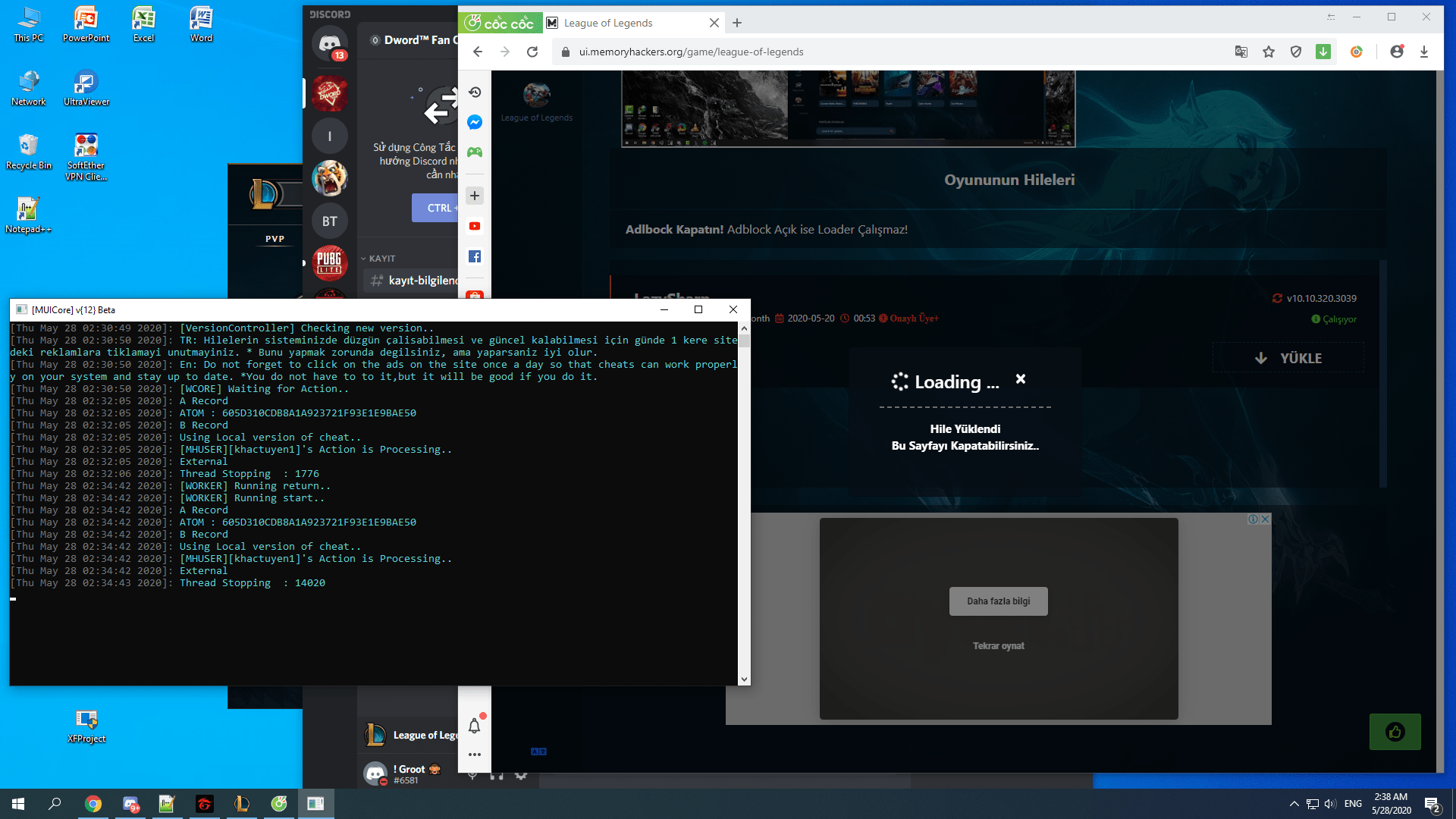Open the Cốc Cốc browser menu button
Viewport: 1456px width, 819px height.
point(501,23)
